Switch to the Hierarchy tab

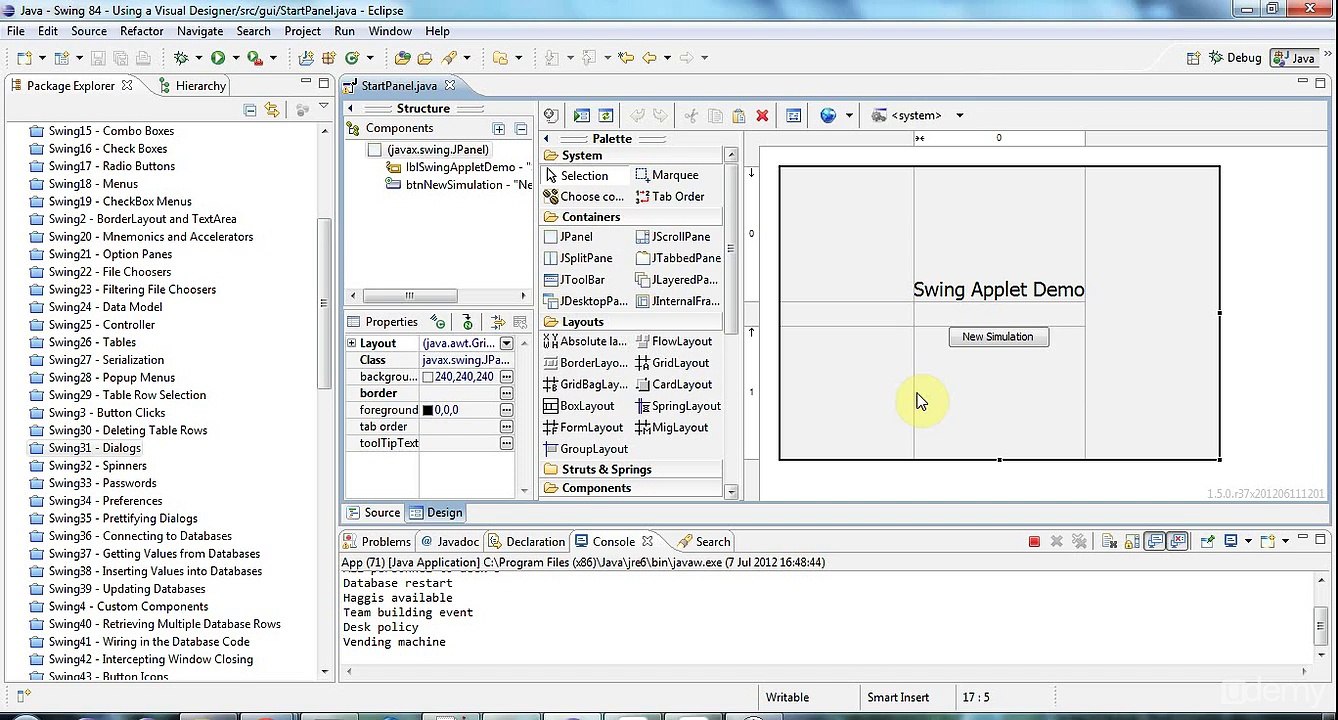coord(192,86)
